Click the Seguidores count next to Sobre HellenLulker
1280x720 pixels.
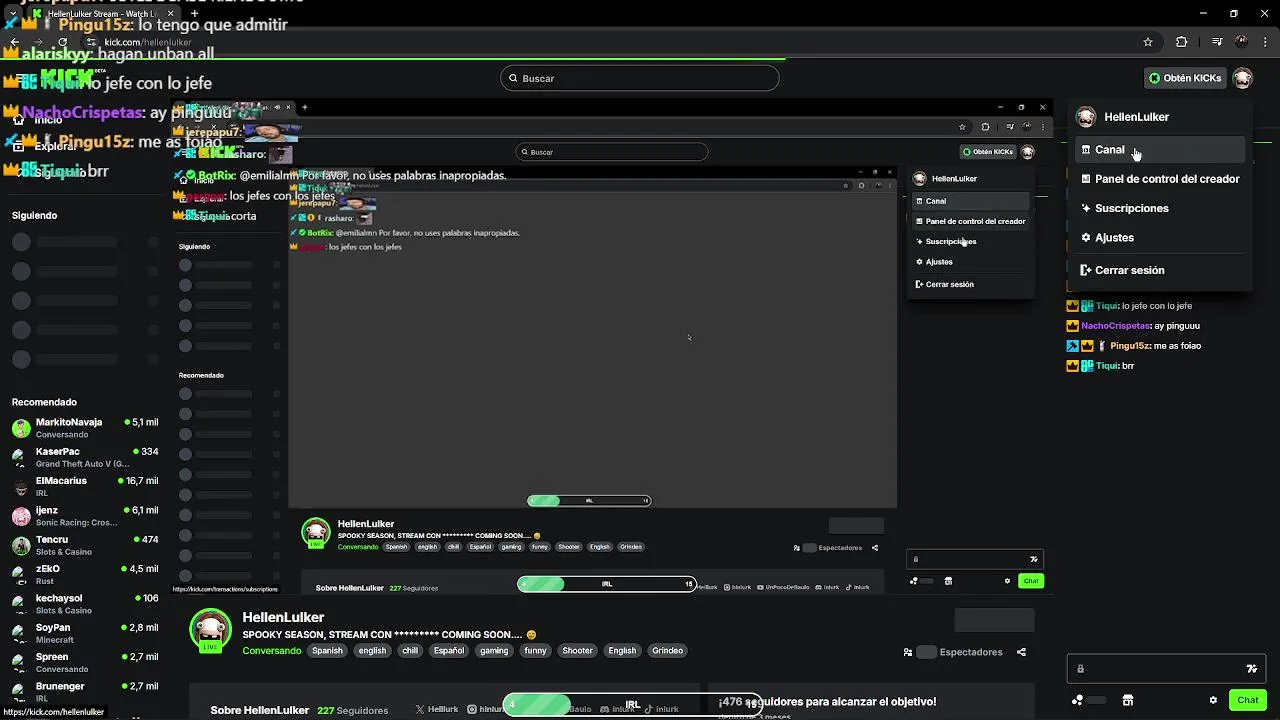click(x=353, y=710)
